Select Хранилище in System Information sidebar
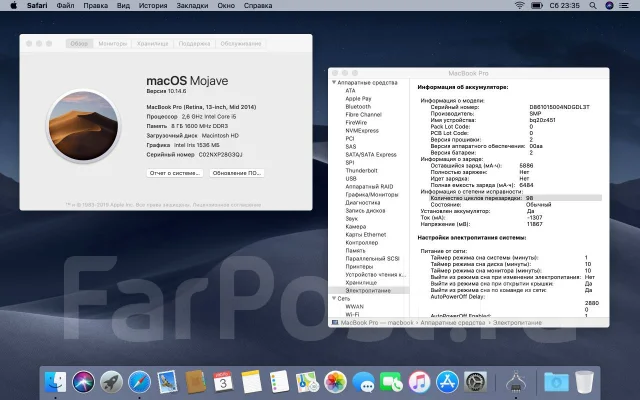This screenshot has width=640, height=400. coord(361,282)
